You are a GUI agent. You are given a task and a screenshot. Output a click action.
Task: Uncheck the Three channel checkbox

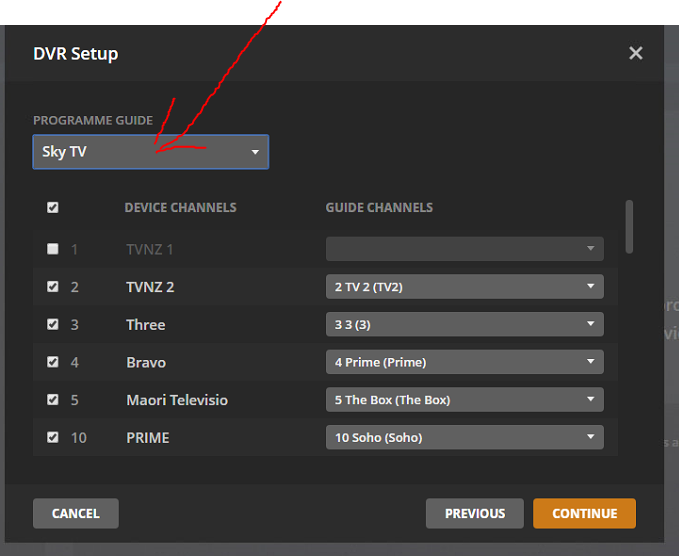click(x=53, y=325)
